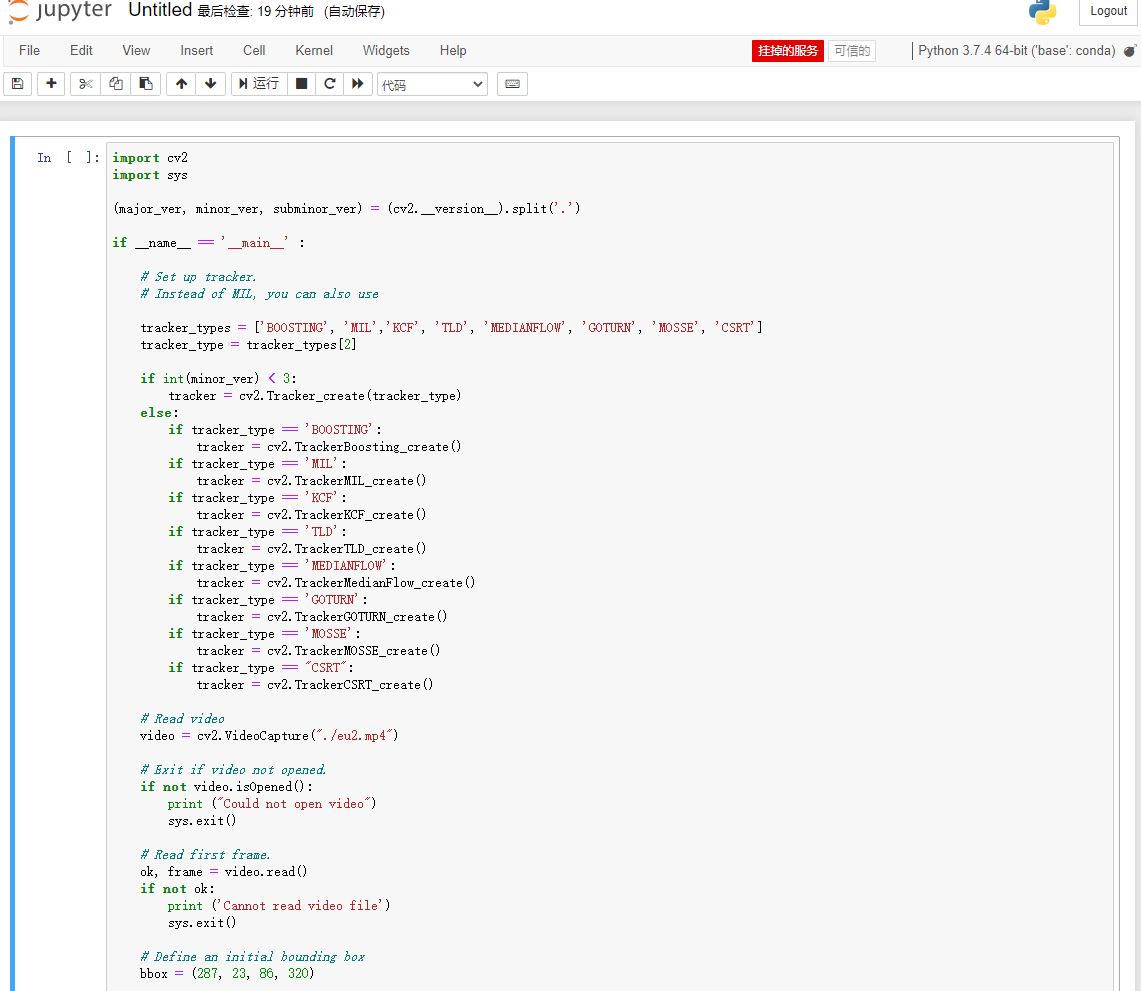Restart the kernel with circular arrow
Screen dimensions: 1141x991
329,84
